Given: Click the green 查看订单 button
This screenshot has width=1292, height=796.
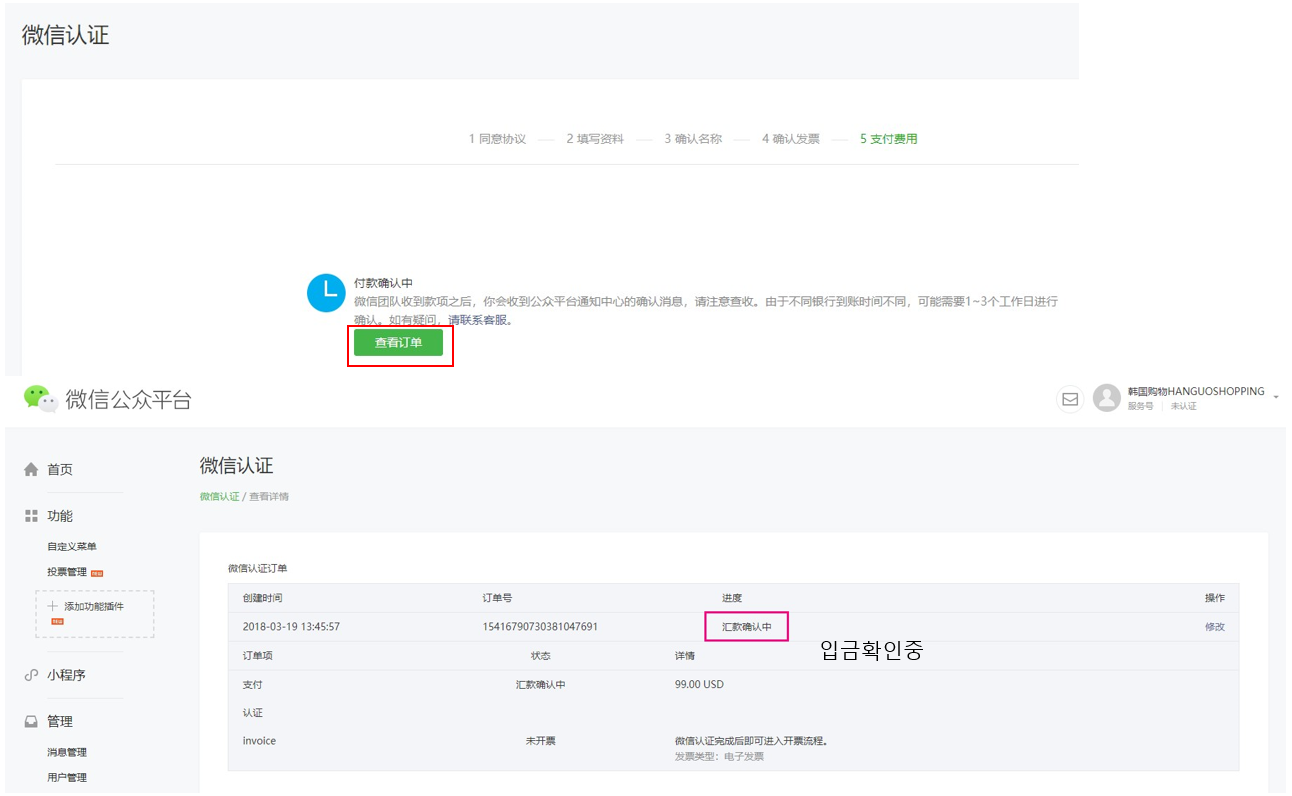Looking at the screenshot, I should [398, 342].
